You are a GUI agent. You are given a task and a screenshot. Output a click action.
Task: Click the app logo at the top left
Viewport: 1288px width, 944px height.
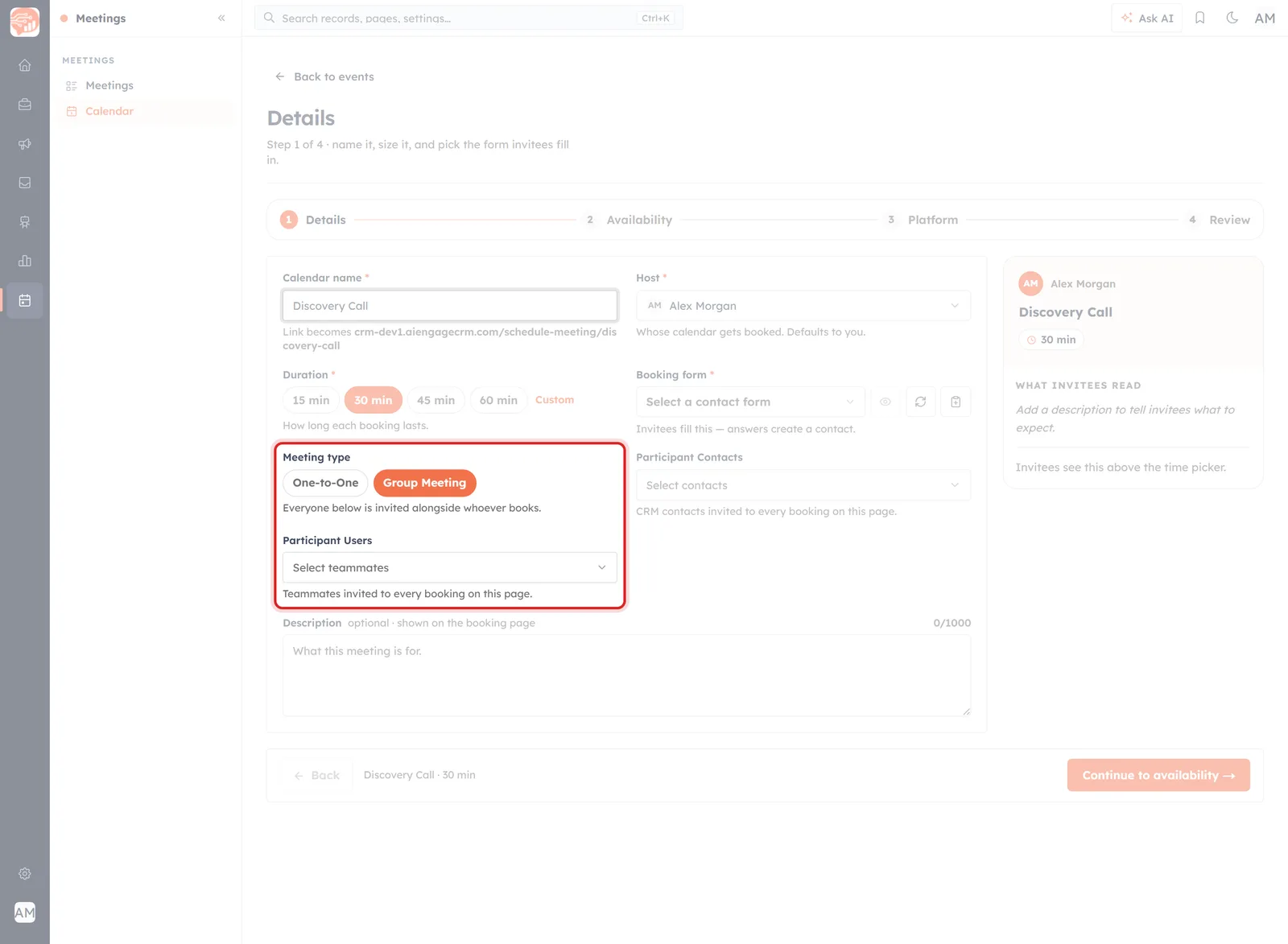(x=25, y=22)
